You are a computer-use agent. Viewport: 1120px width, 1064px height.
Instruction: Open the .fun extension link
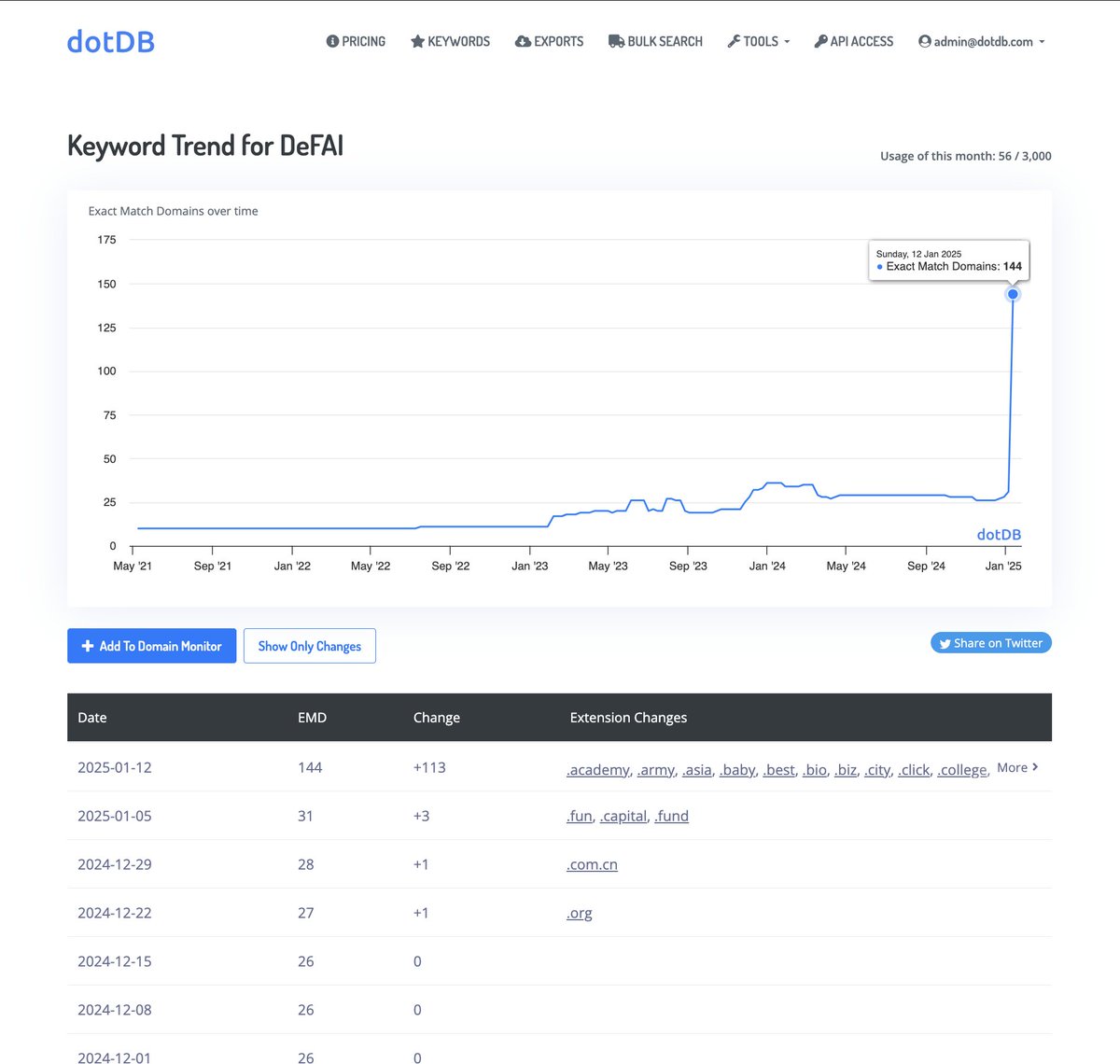pyautogui.click(x=580, y=816)
